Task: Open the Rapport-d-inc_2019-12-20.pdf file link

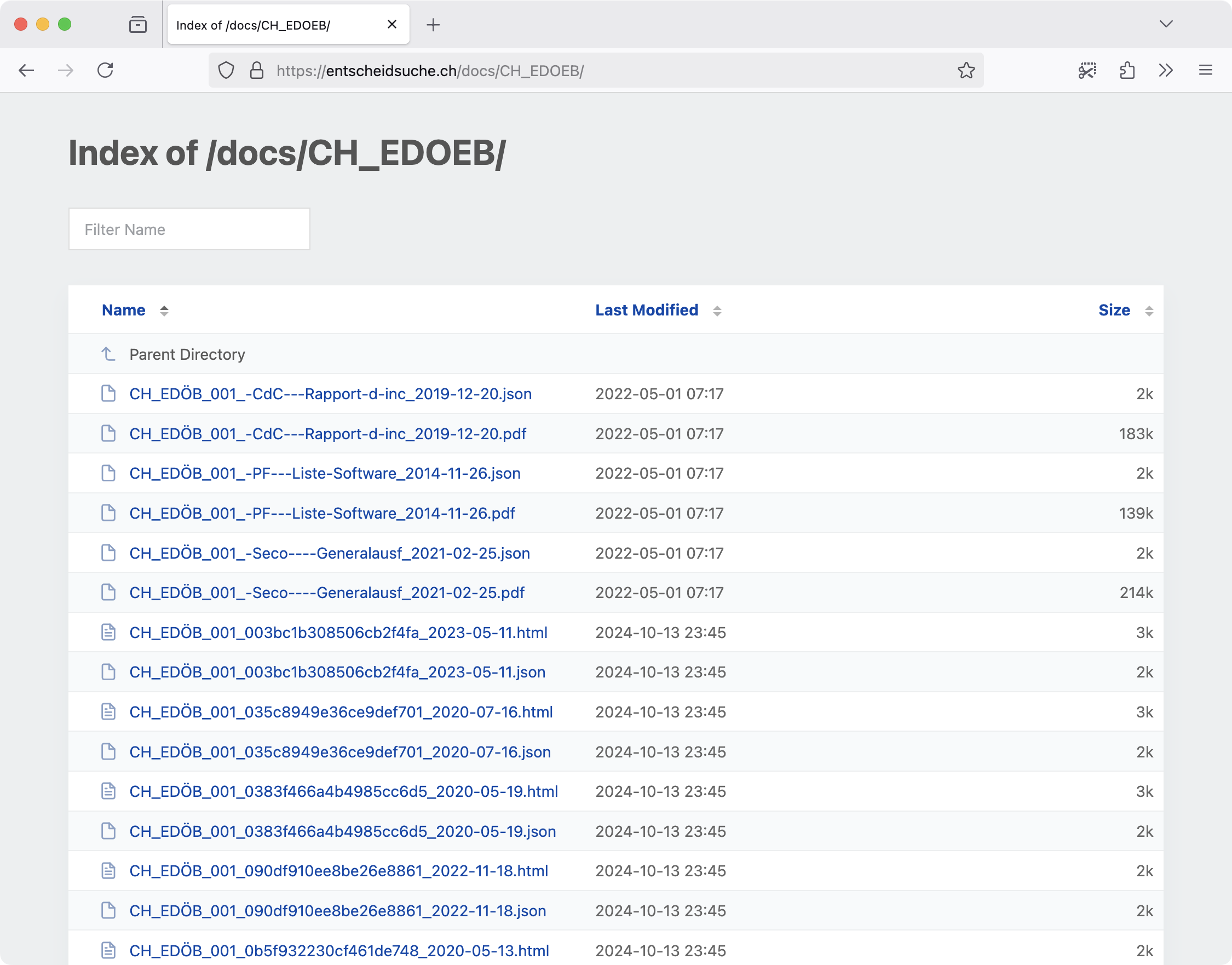Action: pyautogui.click(x=327, y=434)
